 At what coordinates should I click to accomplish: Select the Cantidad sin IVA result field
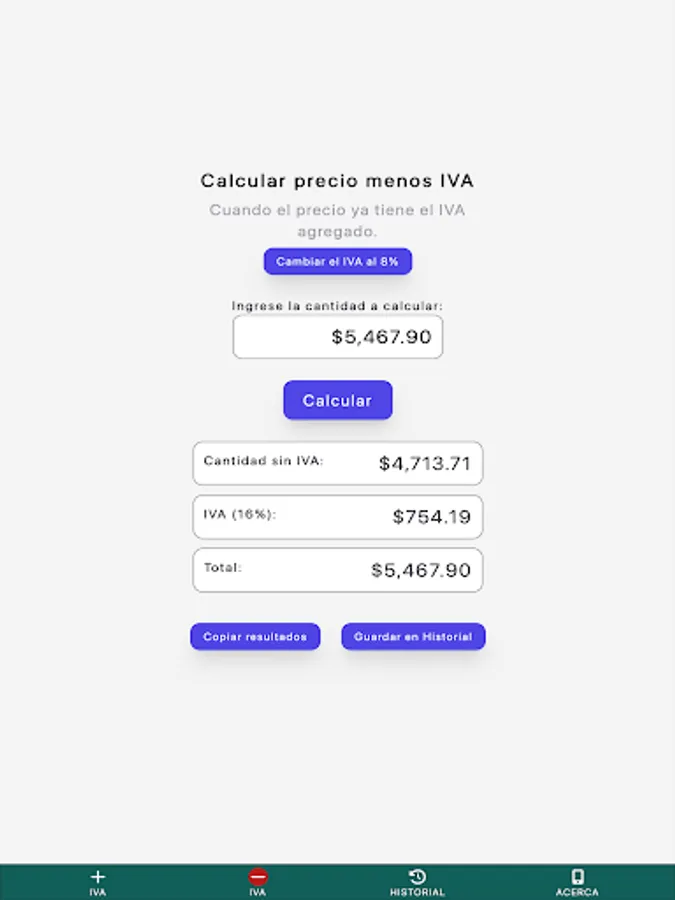point(337,463)
